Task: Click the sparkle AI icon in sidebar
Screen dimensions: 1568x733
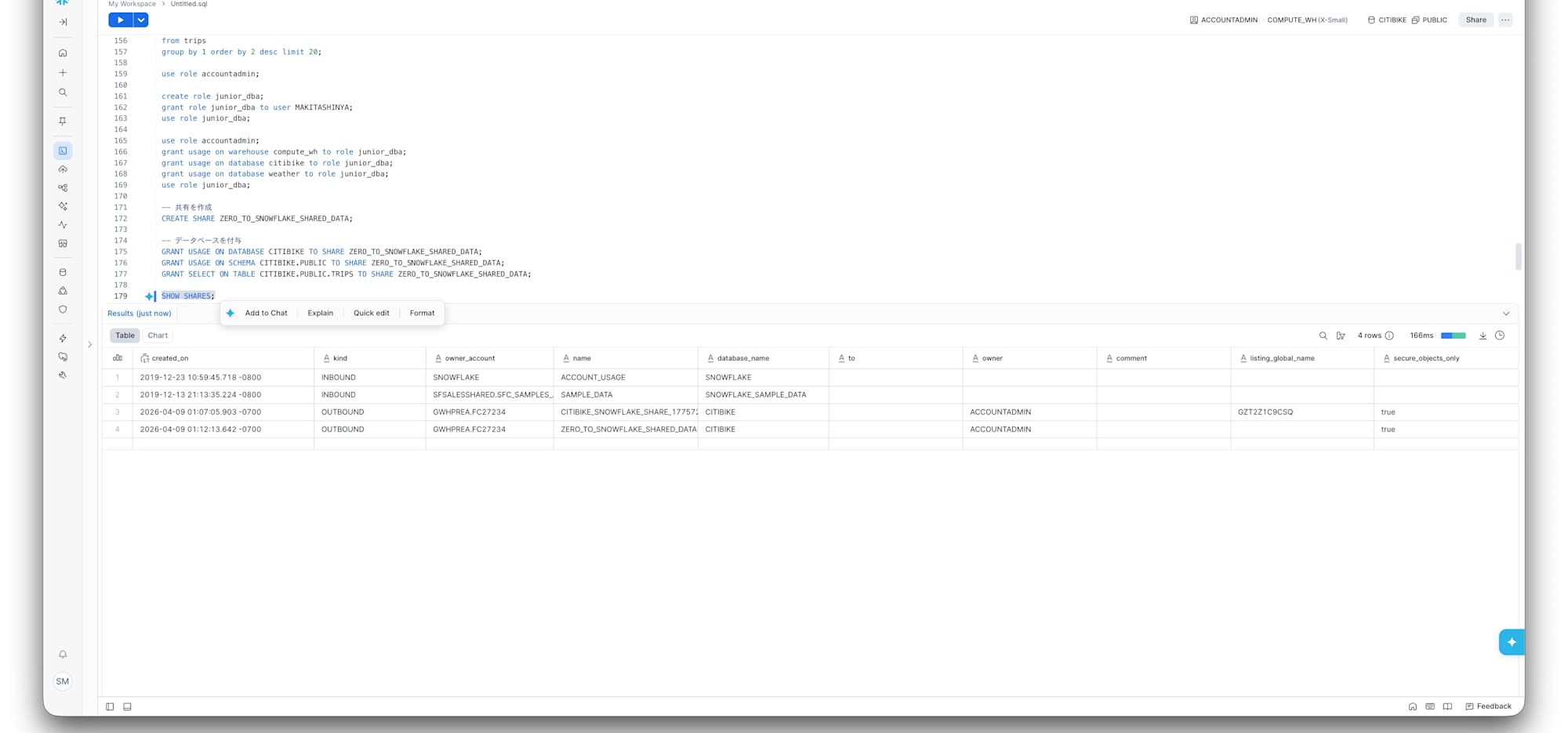Action: tap(63, 206)
